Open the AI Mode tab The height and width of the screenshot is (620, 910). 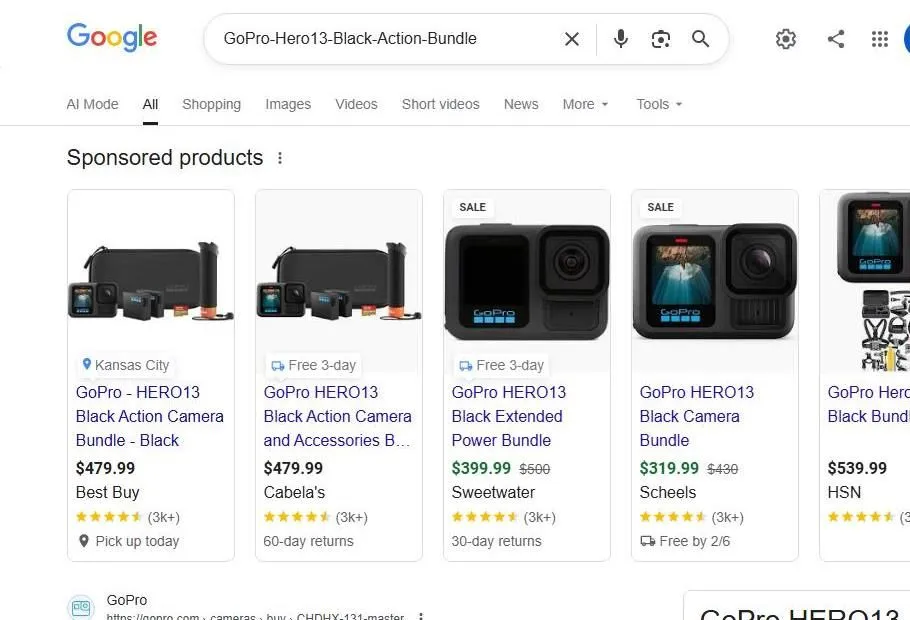pos(92,104)
